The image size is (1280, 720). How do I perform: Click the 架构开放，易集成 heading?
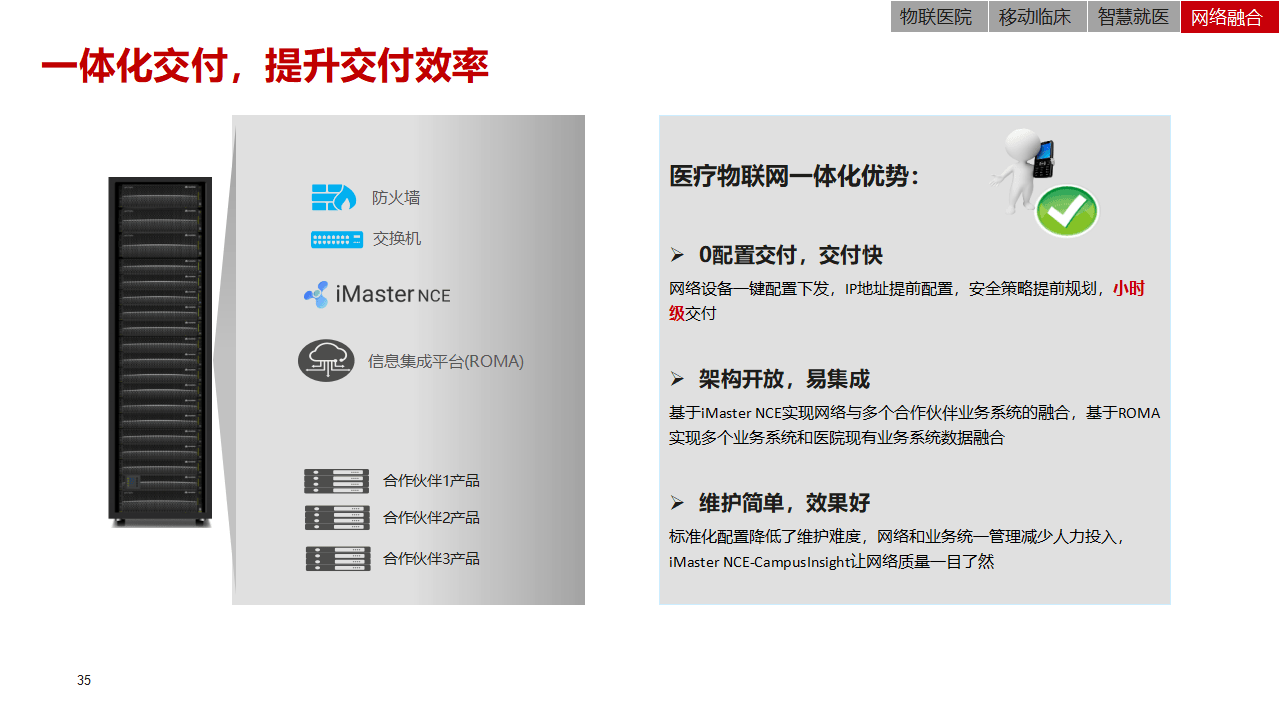[784, 379]
